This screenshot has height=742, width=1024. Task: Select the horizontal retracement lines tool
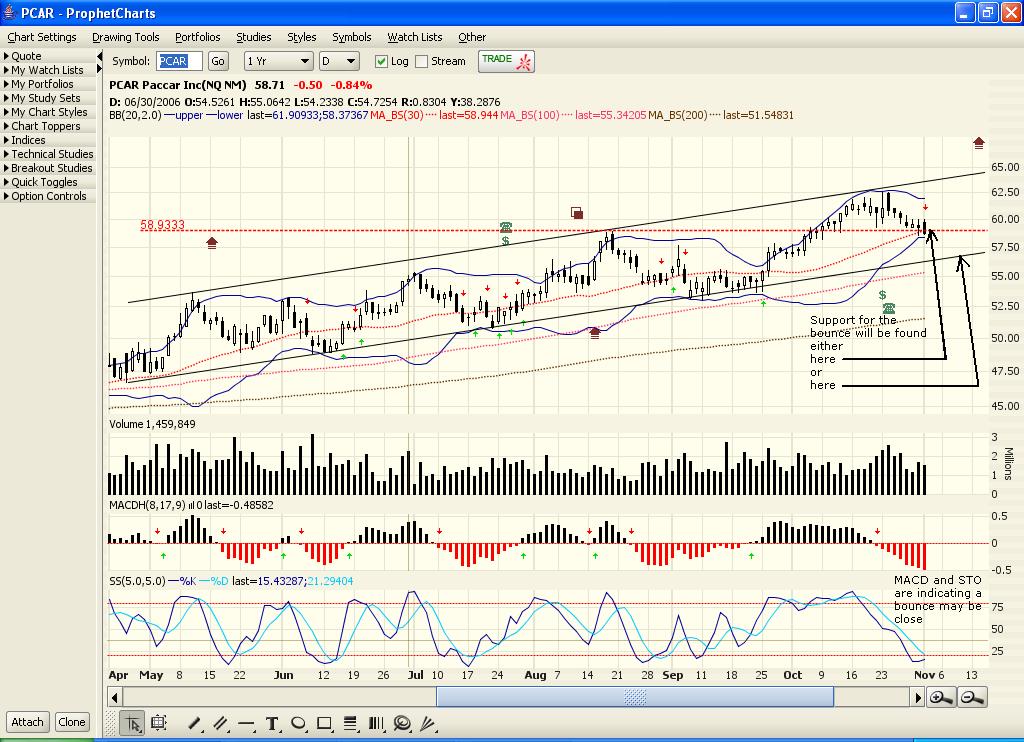pyautogui.click(x=350, y=723)
